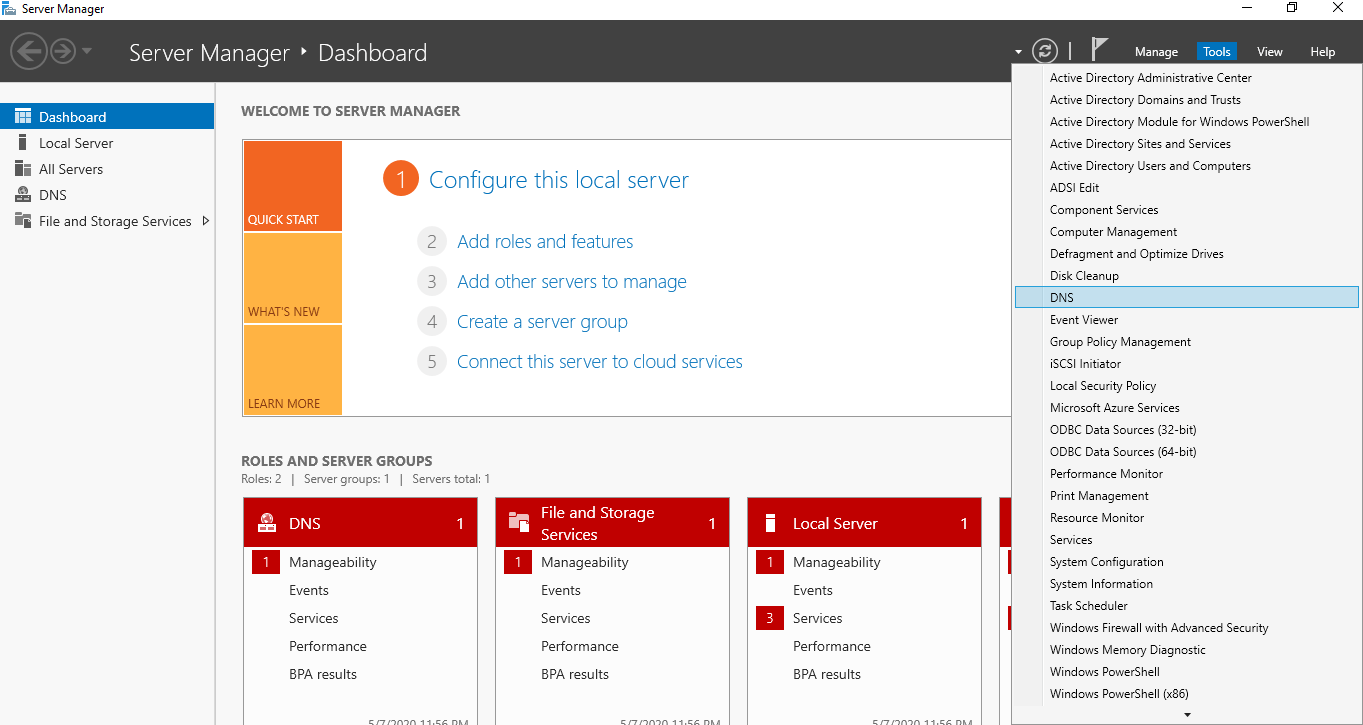Click the forward navigation arrow icon
The width and height of the screenshot is (1363, 725).
click(63, 51)
